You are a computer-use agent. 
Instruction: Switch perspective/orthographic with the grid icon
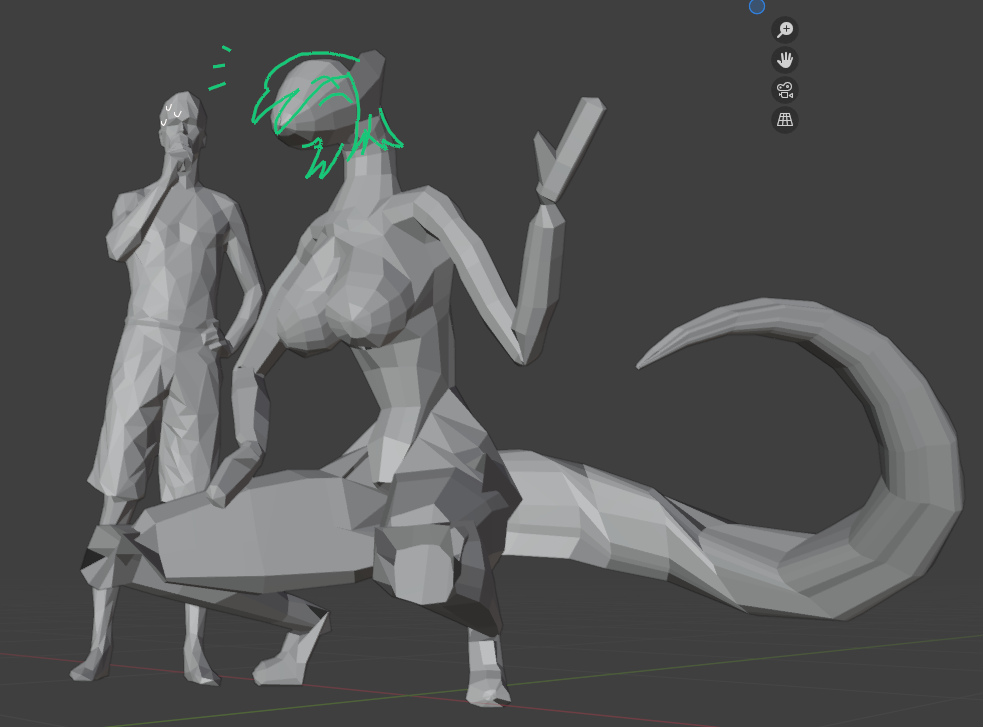(785, 120)
